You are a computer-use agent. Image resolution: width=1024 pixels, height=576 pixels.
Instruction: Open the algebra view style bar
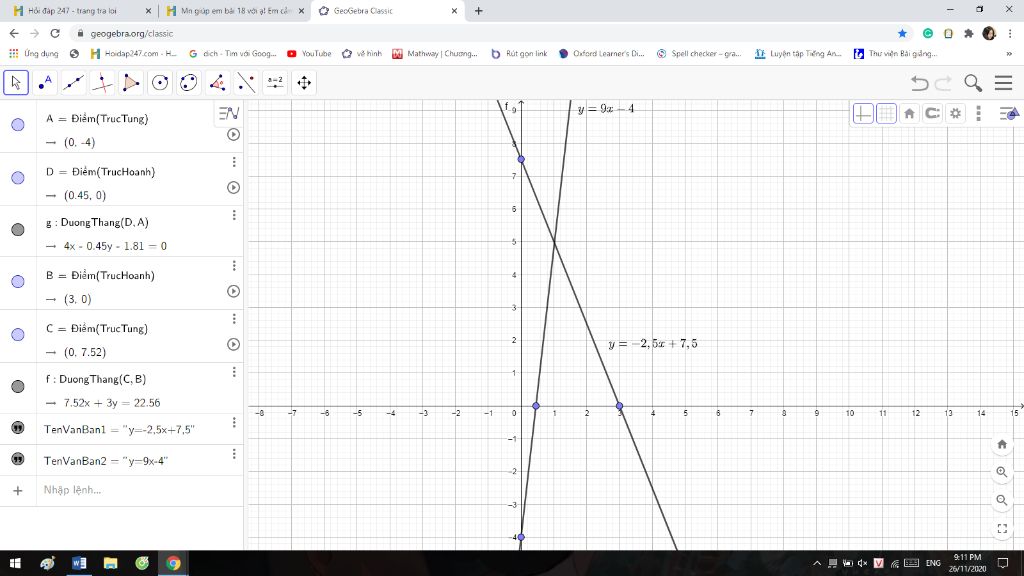pos(229,113)
